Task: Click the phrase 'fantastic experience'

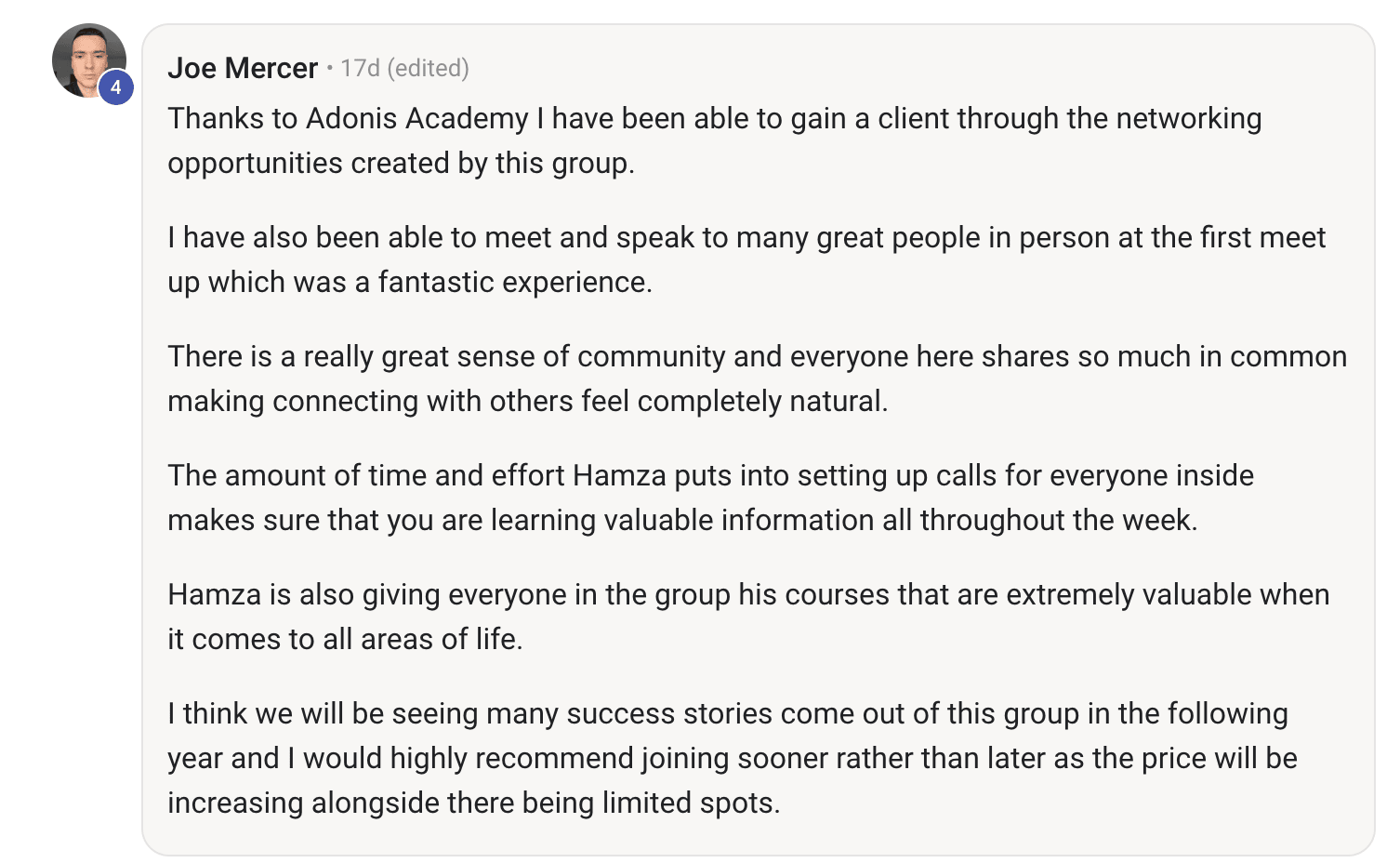Action: tap(513, 282)
